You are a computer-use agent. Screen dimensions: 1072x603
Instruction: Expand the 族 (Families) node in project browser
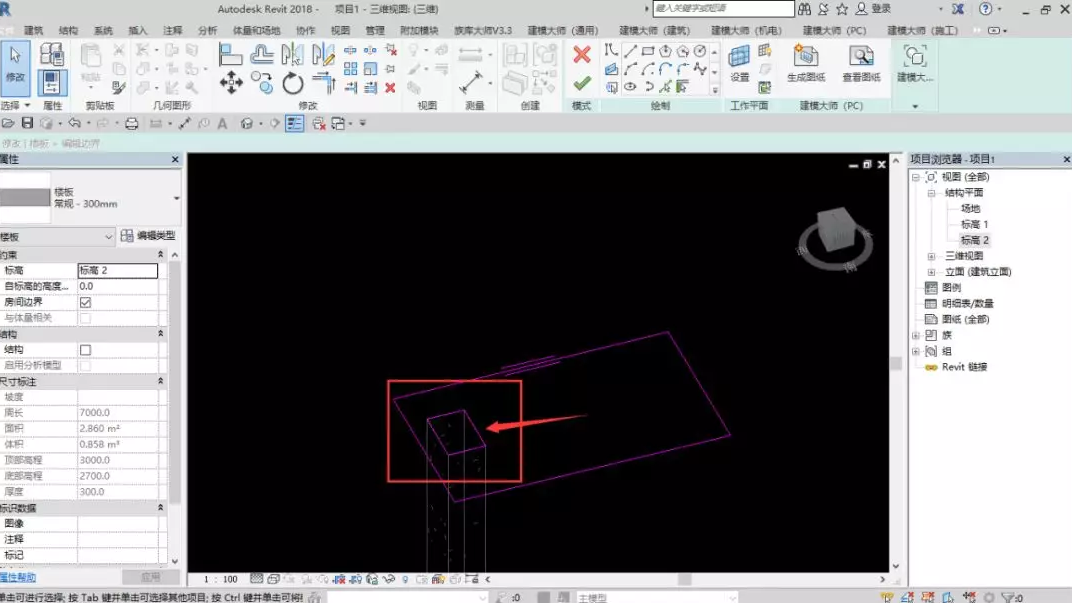pyautogui.click(x=916, y=336)
